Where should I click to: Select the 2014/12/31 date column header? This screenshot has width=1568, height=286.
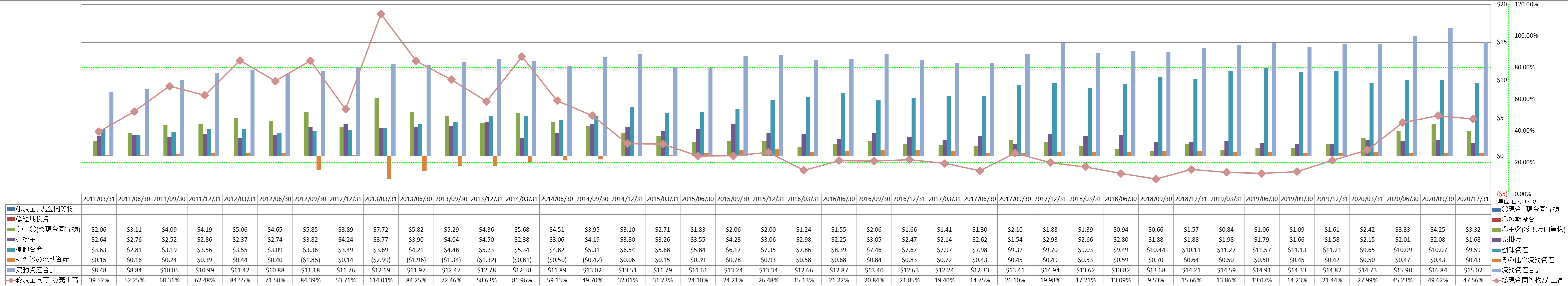click(627, 198)
